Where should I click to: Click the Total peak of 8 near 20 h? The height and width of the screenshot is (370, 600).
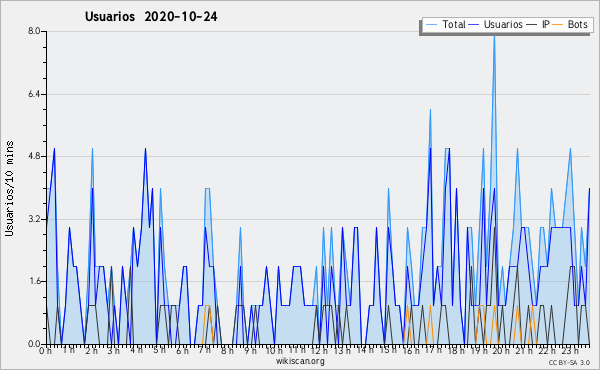point(494,35)
